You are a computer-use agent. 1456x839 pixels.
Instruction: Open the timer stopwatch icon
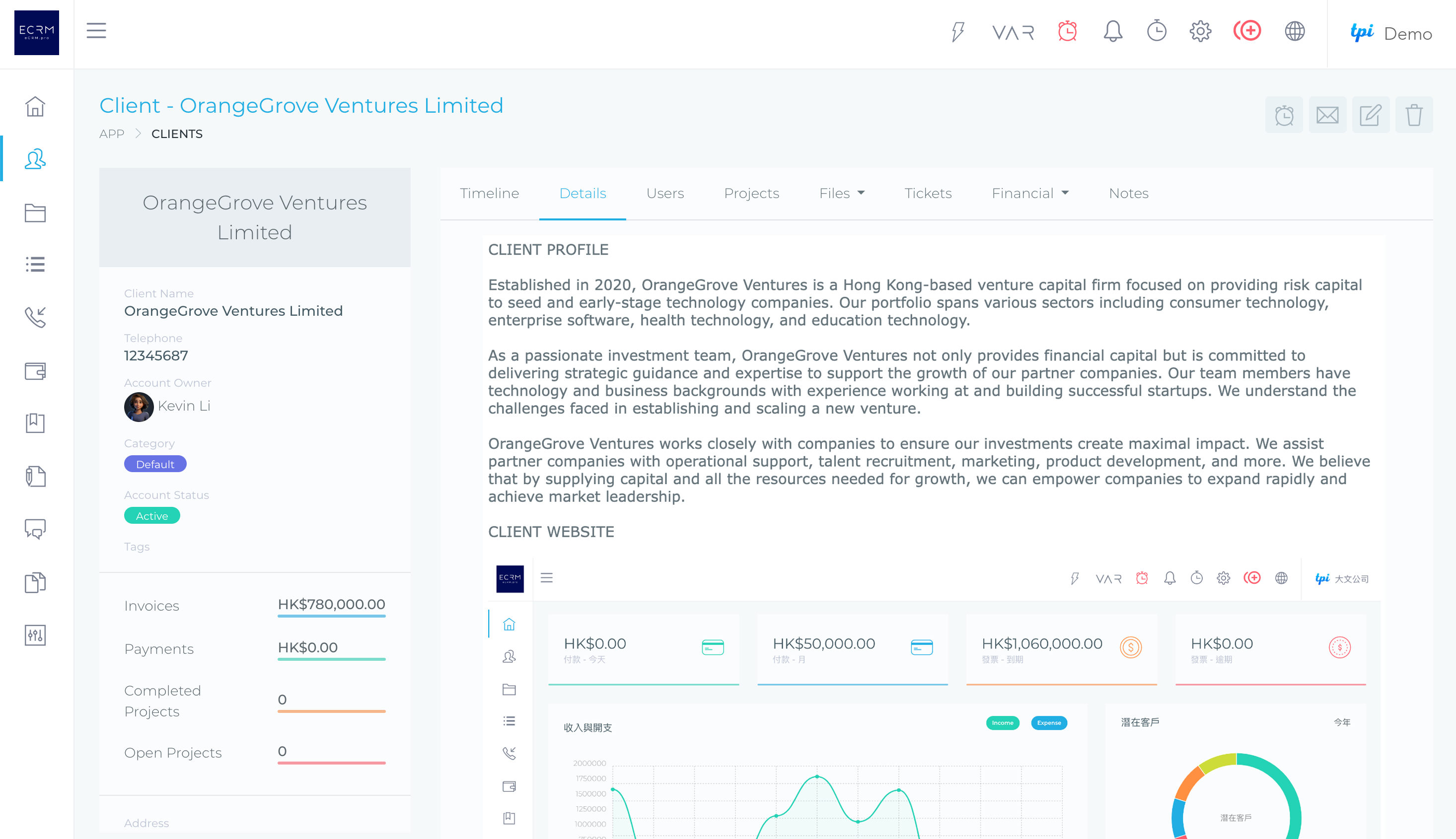pyautogui.click(x=1156, y=31)
